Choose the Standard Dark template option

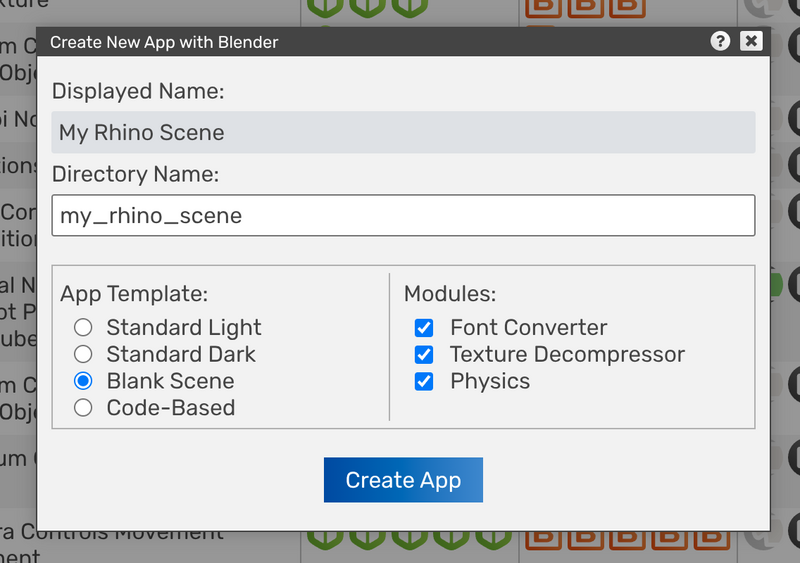84,354
